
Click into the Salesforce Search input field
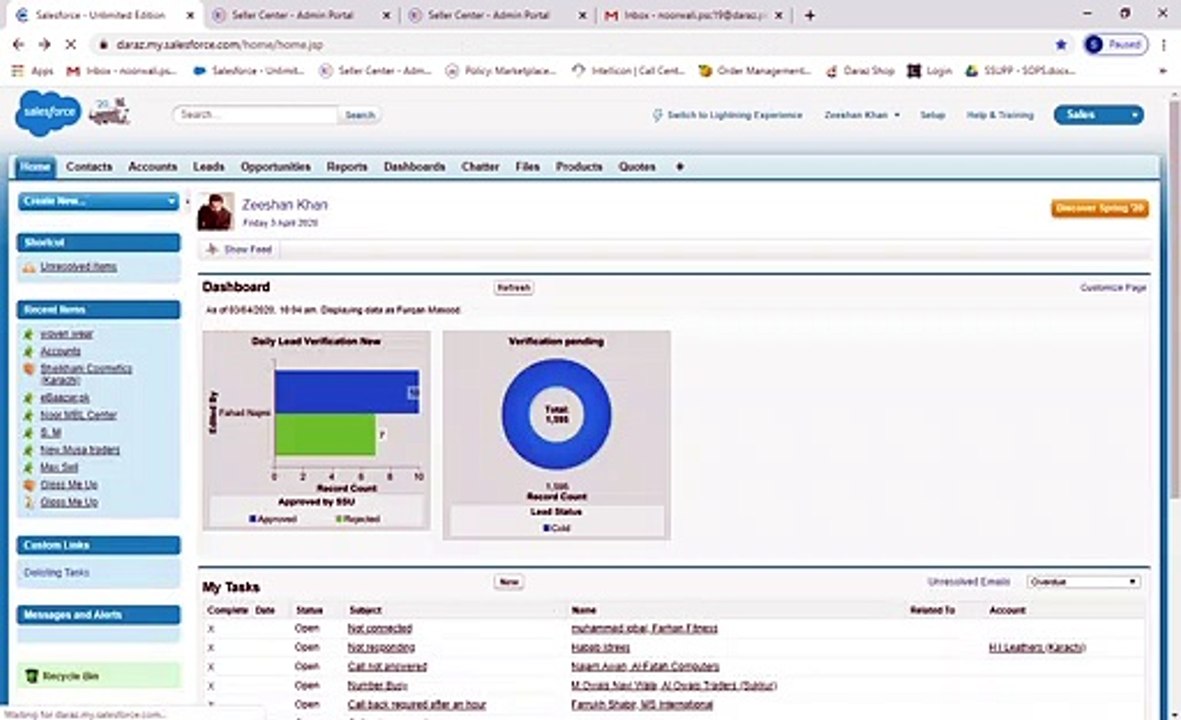(255, 114)
